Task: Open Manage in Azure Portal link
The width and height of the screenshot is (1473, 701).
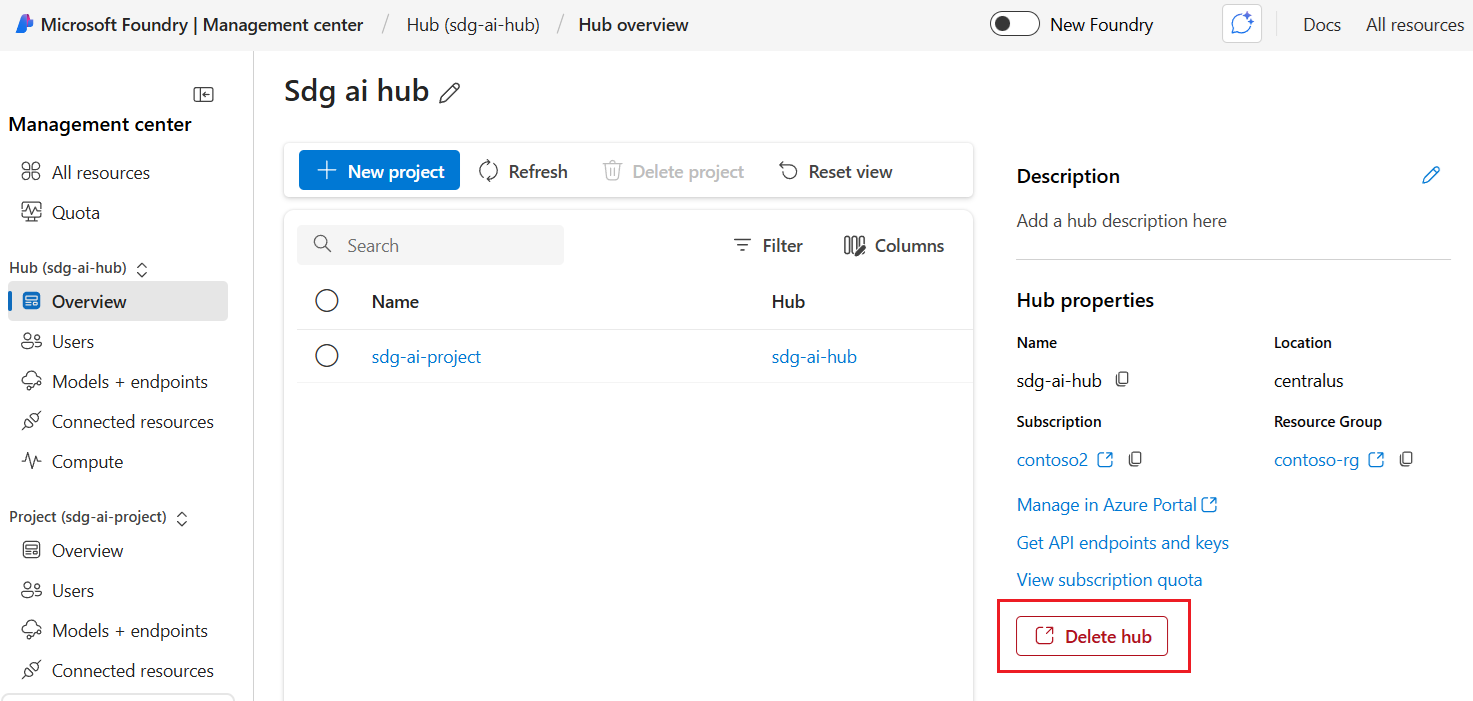Action: (x=1117, y=505)
